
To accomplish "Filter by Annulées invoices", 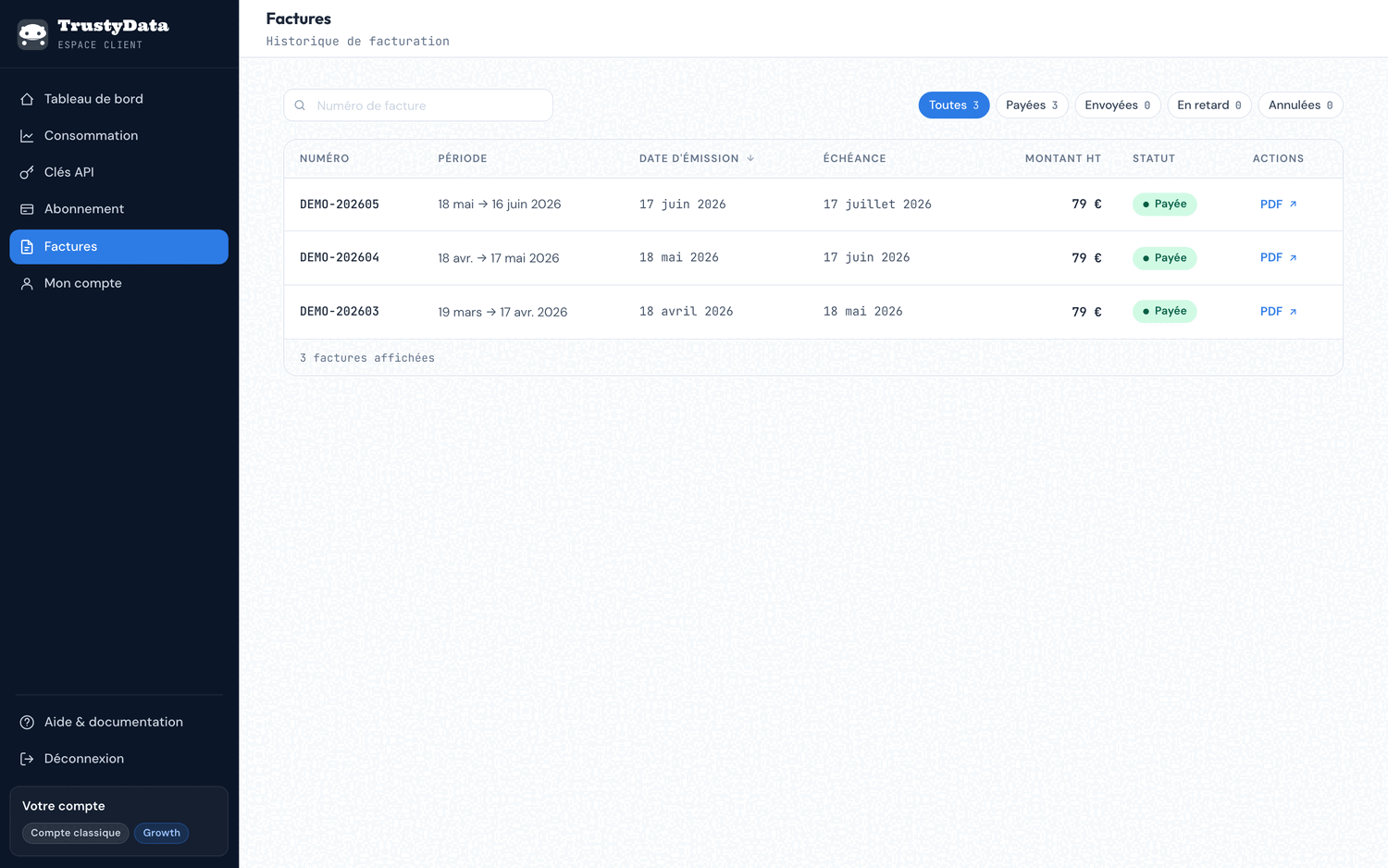I will [x=1300, y=105].
